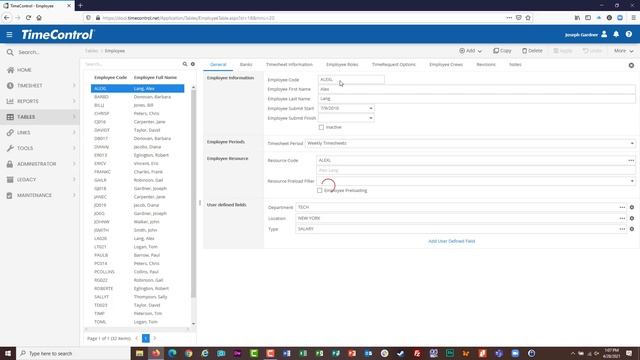Open the Employee Submit Start date dropdown
The image size is (640, 360).
[x=371, y=109]
